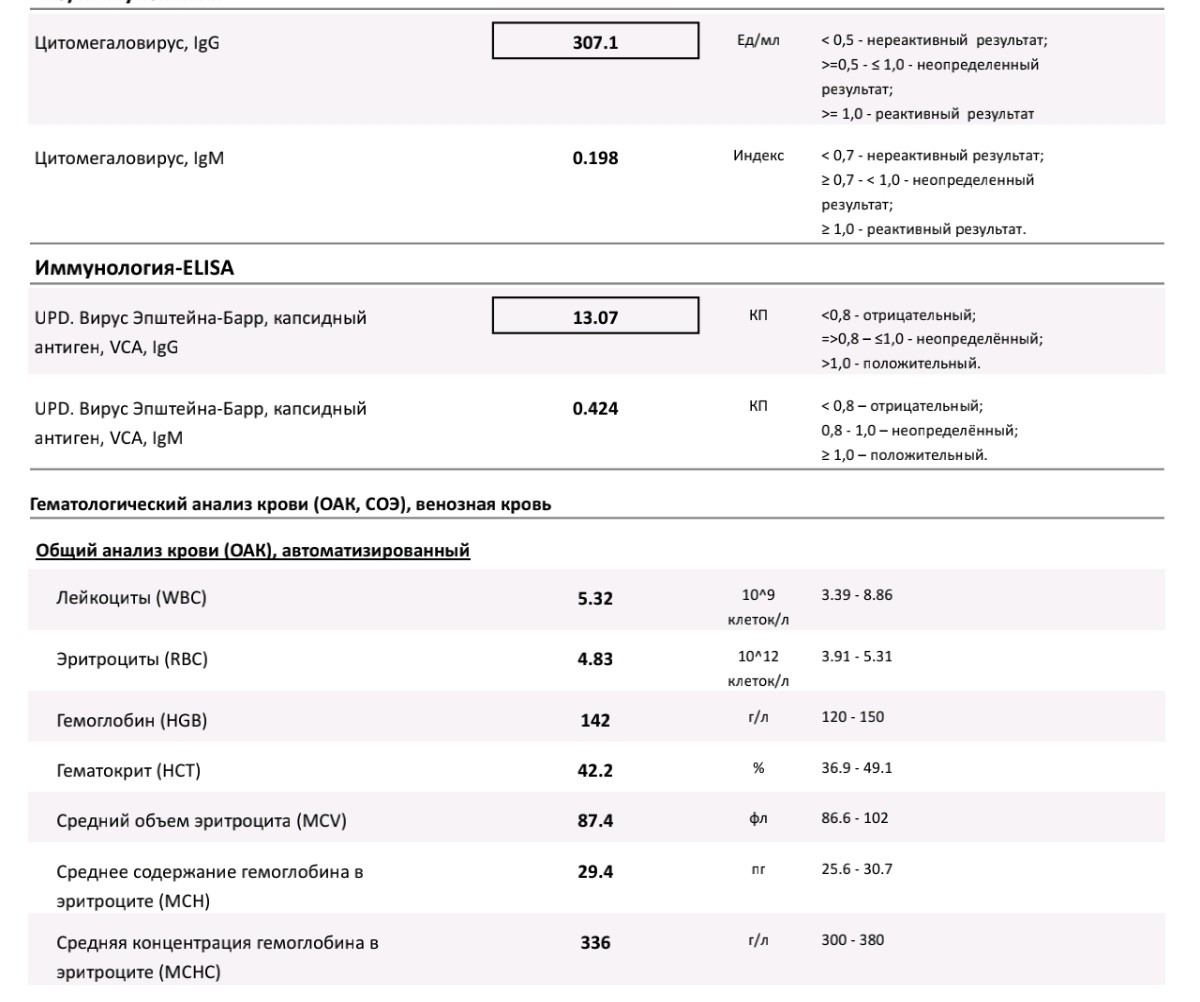Click the Cytomegalovirus IgM result 0.198
1200x1002 pixels.
595,158
